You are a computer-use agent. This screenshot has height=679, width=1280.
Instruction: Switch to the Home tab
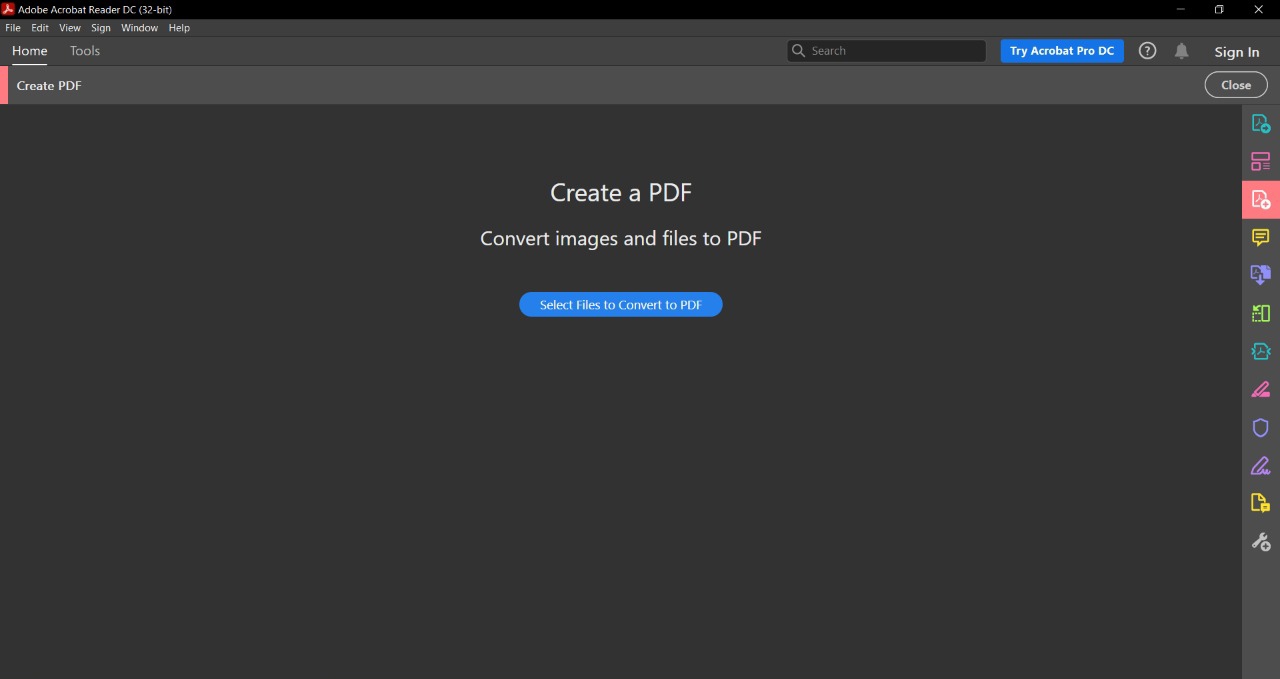coord(30,51)
